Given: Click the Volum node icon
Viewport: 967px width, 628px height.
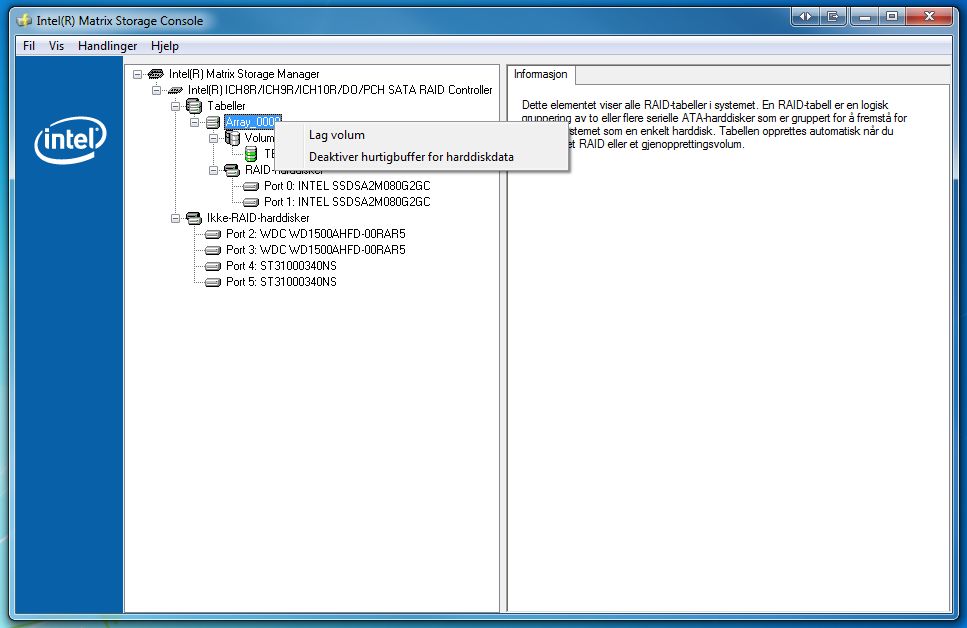Looking at the screenshot, I should tap(232, 138).
